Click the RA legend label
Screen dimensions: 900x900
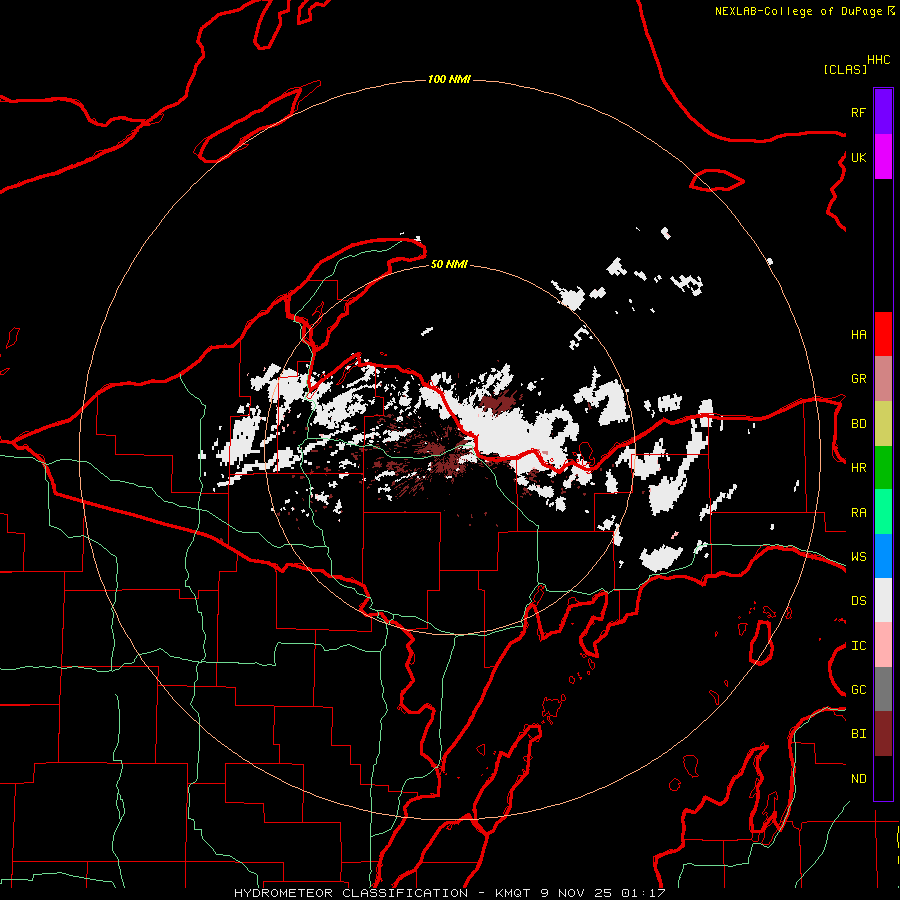858,513
